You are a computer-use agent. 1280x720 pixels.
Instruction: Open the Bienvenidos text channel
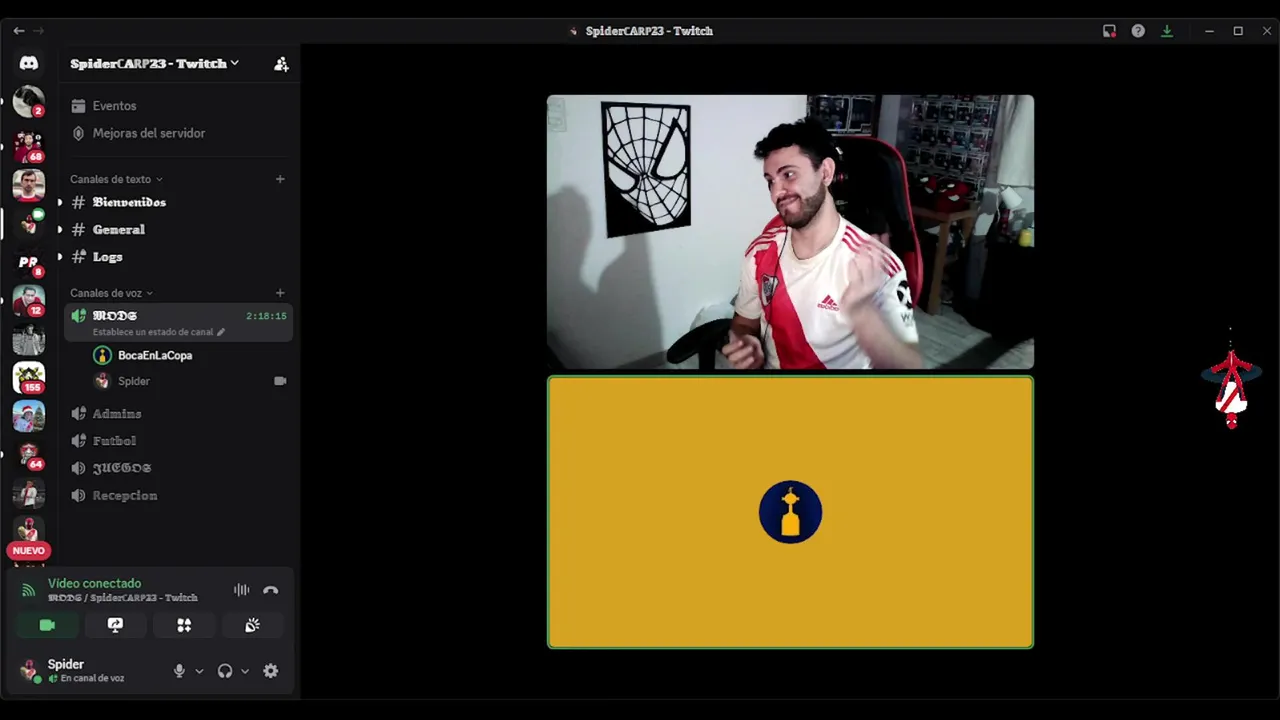click(x=178, y=202)
